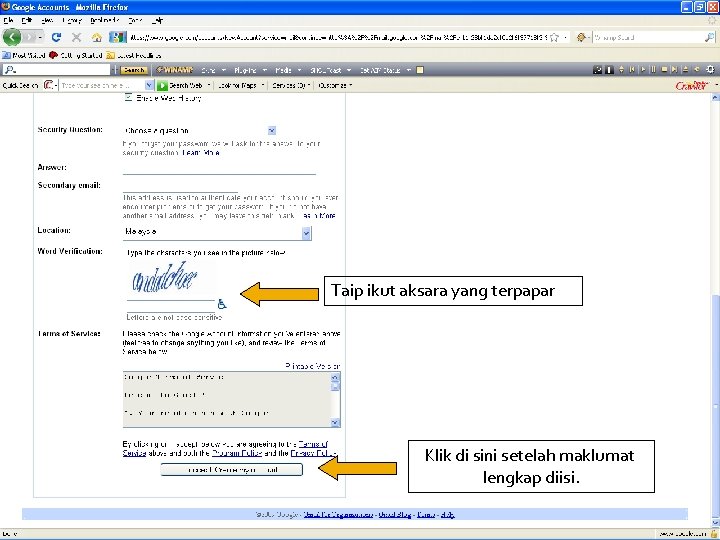Open the Latest Headlines feed bookmark
720x540 pixels.
[x=134, y=55]
